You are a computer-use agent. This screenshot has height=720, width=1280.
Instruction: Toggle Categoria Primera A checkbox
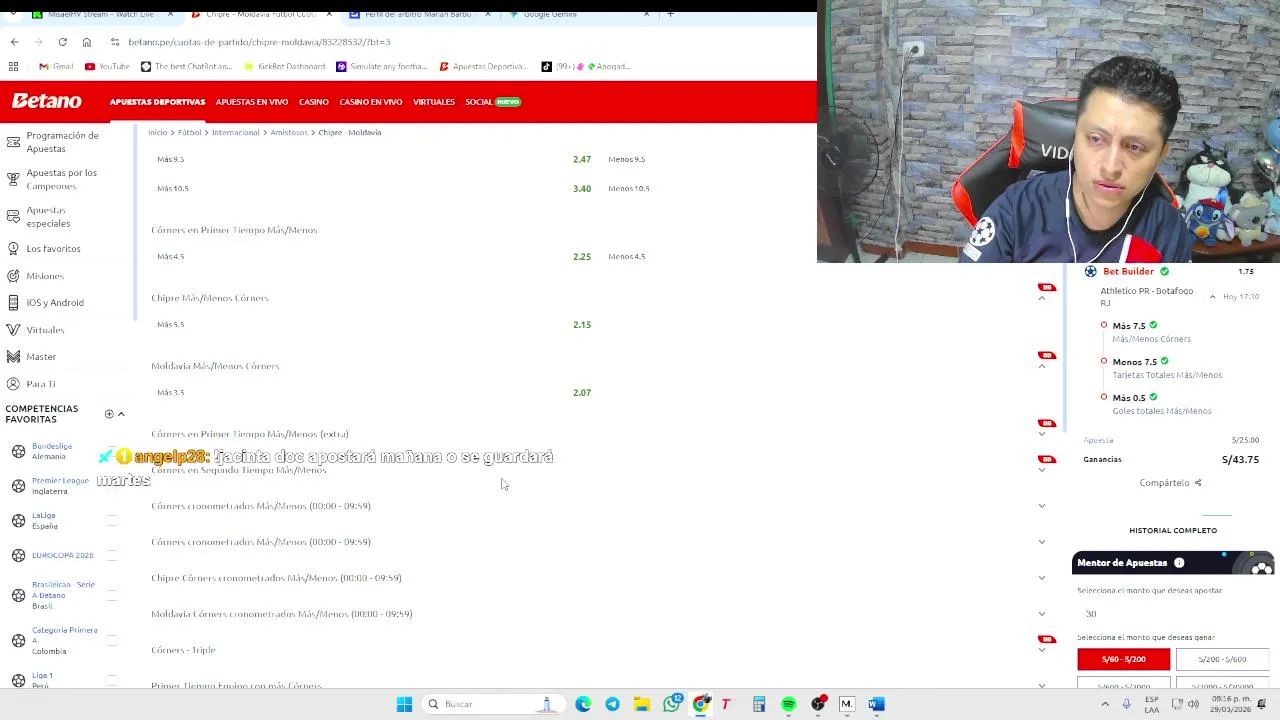[x=112, y=640]
